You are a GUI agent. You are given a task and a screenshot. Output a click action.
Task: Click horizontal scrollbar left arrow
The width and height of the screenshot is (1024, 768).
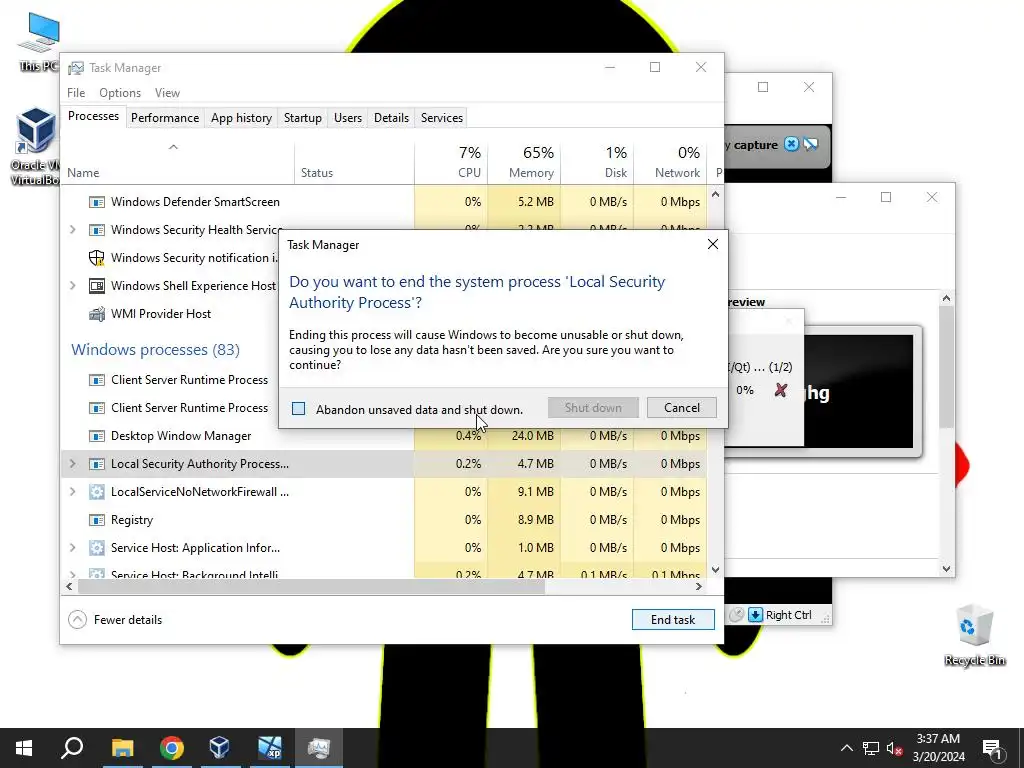(69, 586)
